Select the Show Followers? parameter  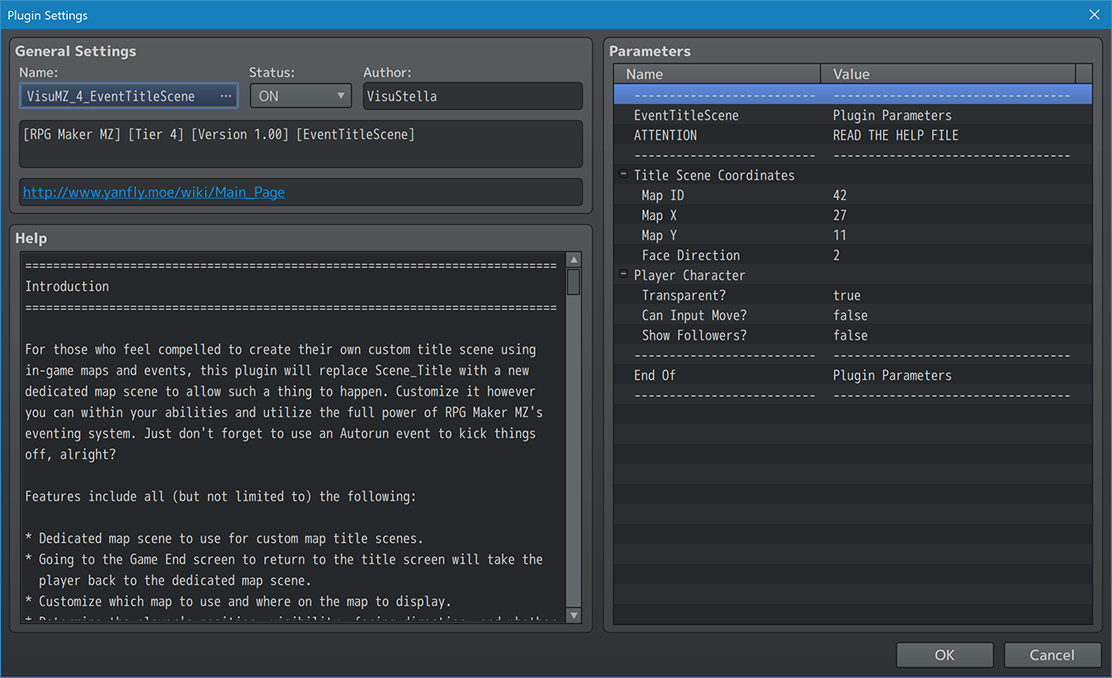click(x=852, y=335)
